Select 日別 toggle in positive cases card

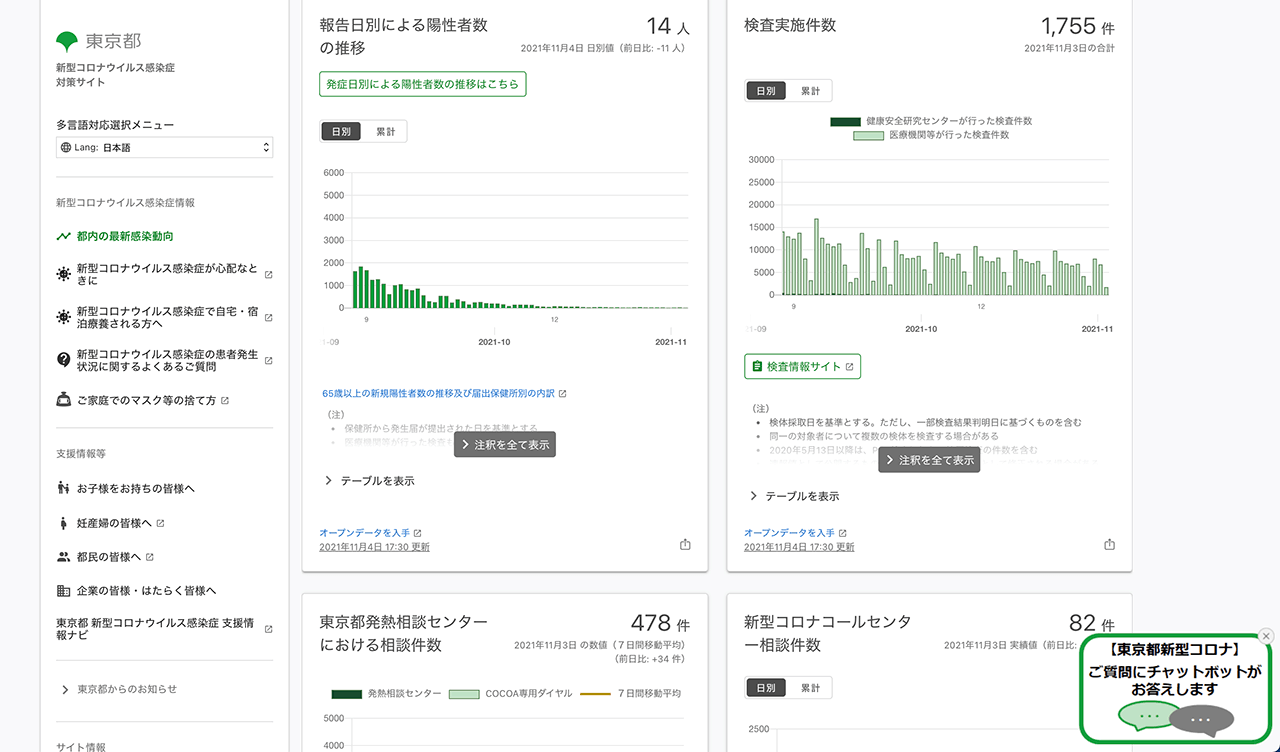(x=341, y=131)
